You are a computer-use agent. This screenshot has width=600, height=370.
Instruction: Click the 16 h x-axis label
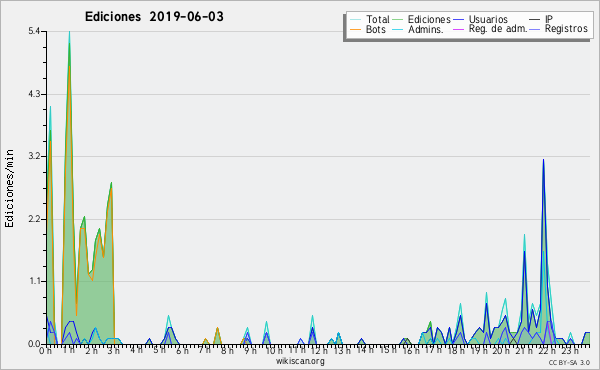[410, 350]
